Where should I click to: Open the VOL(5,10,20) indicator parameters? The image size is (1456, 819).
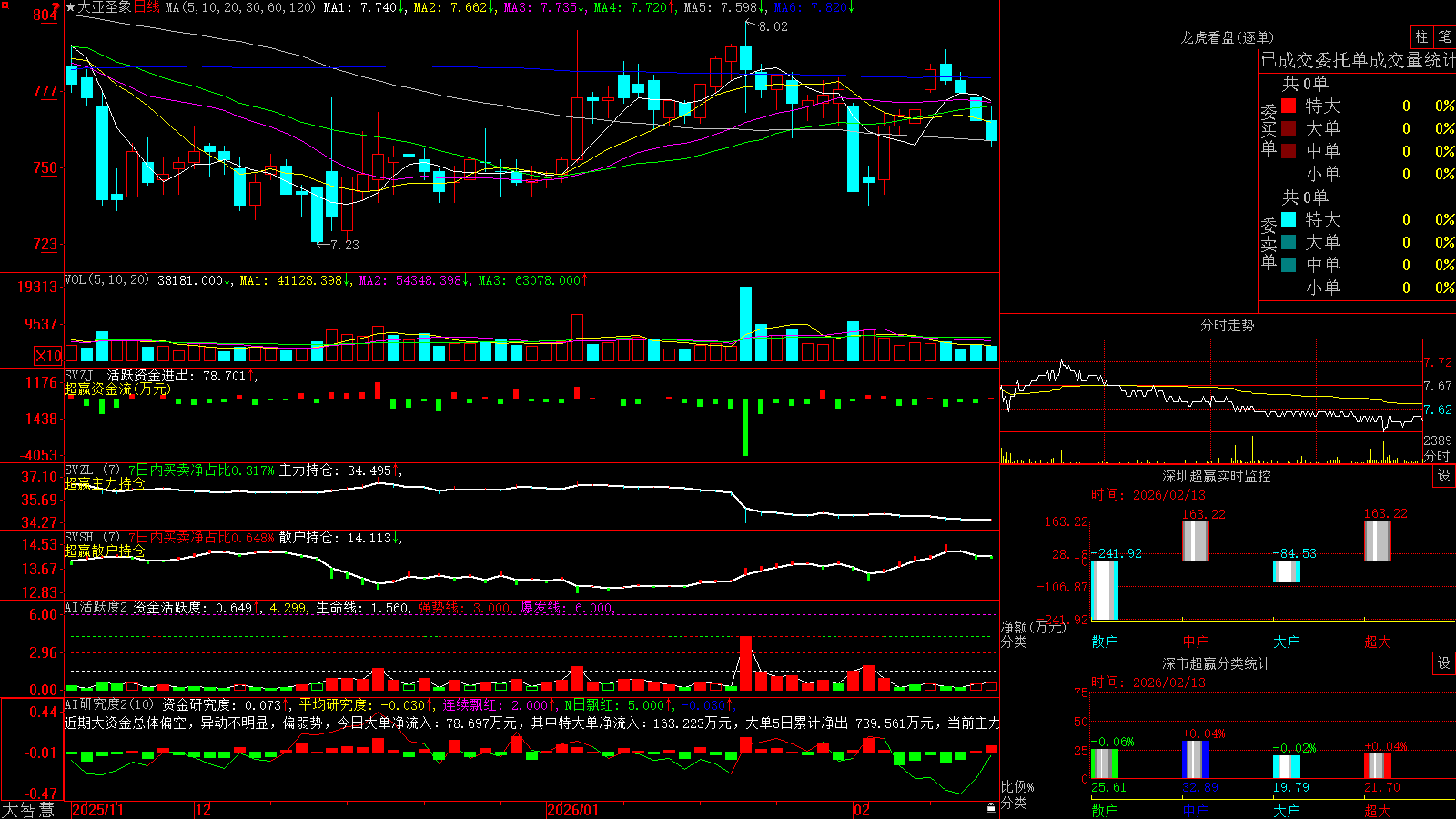pos(107,280)
